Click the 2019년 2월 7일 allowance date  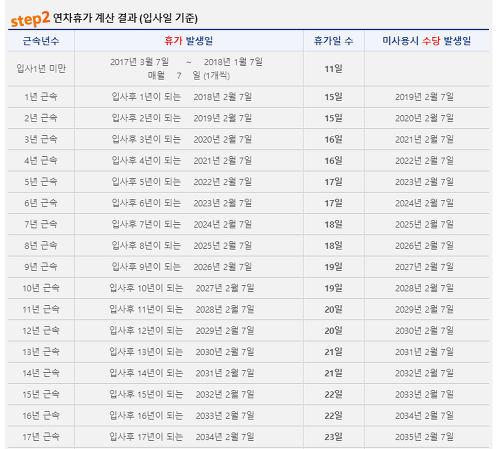424,97
